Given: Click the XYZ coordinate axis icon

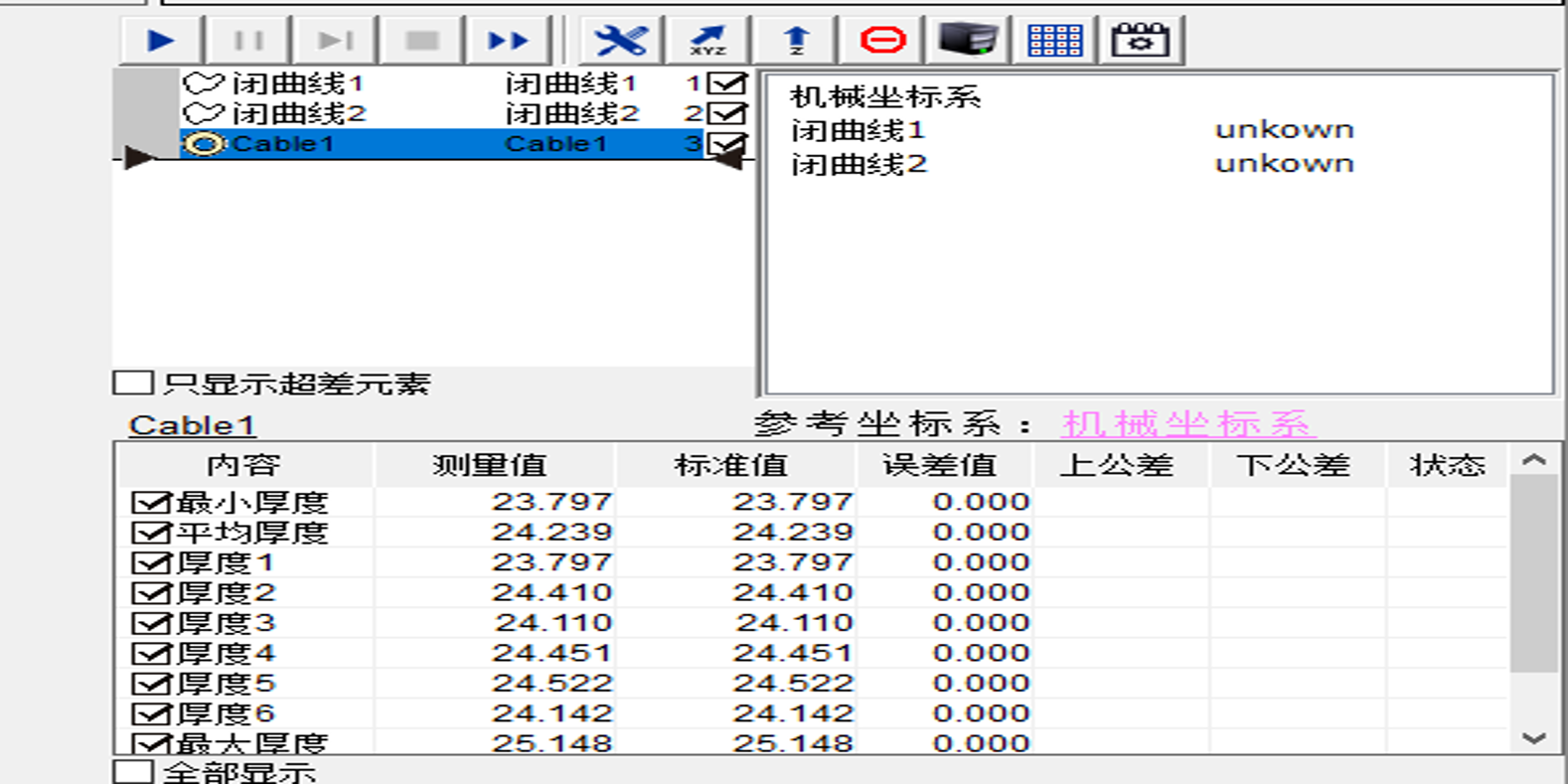Looking at the screenshot, I should pyautogui.click(x=707, y=41).
